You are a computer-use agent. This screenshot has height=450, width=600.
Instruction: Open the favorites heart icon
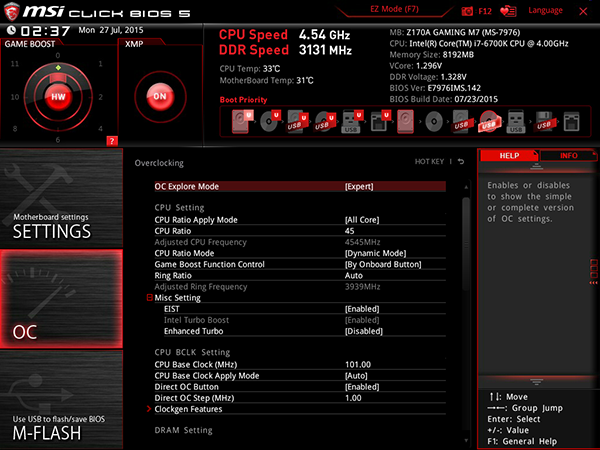[508, 11]
